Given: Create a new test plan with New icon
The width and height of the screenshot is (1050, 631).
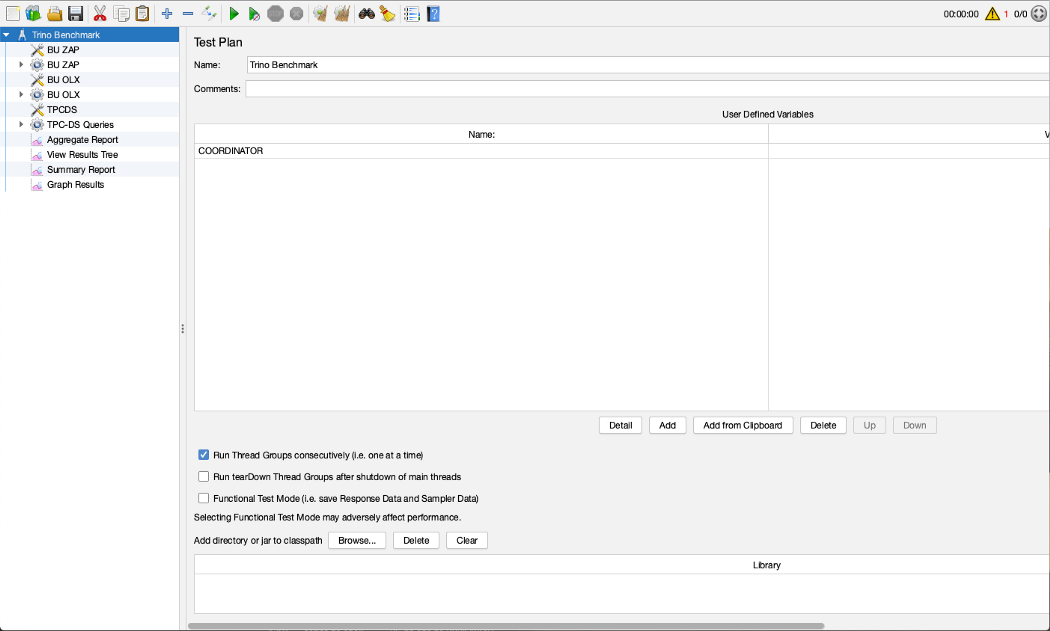Looking at the screenshot, I should coord(13,13).
